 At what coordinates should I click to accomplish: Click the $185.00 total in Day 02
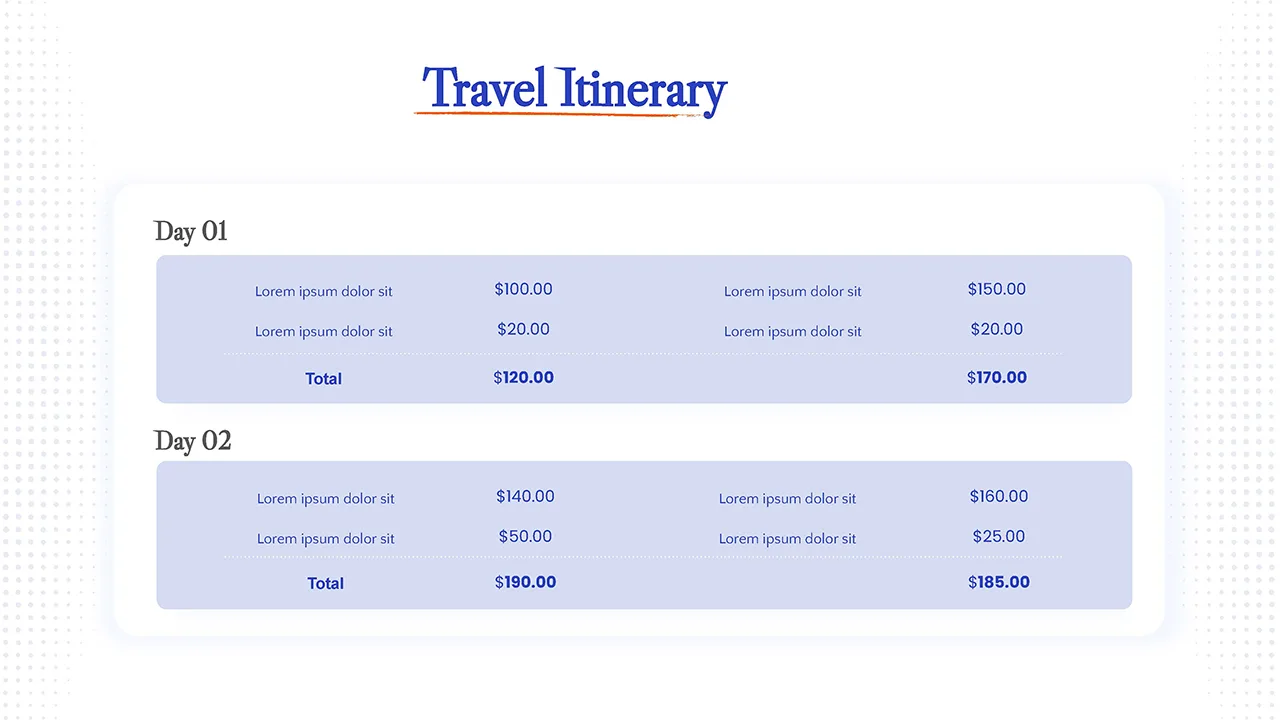point(998,582)
